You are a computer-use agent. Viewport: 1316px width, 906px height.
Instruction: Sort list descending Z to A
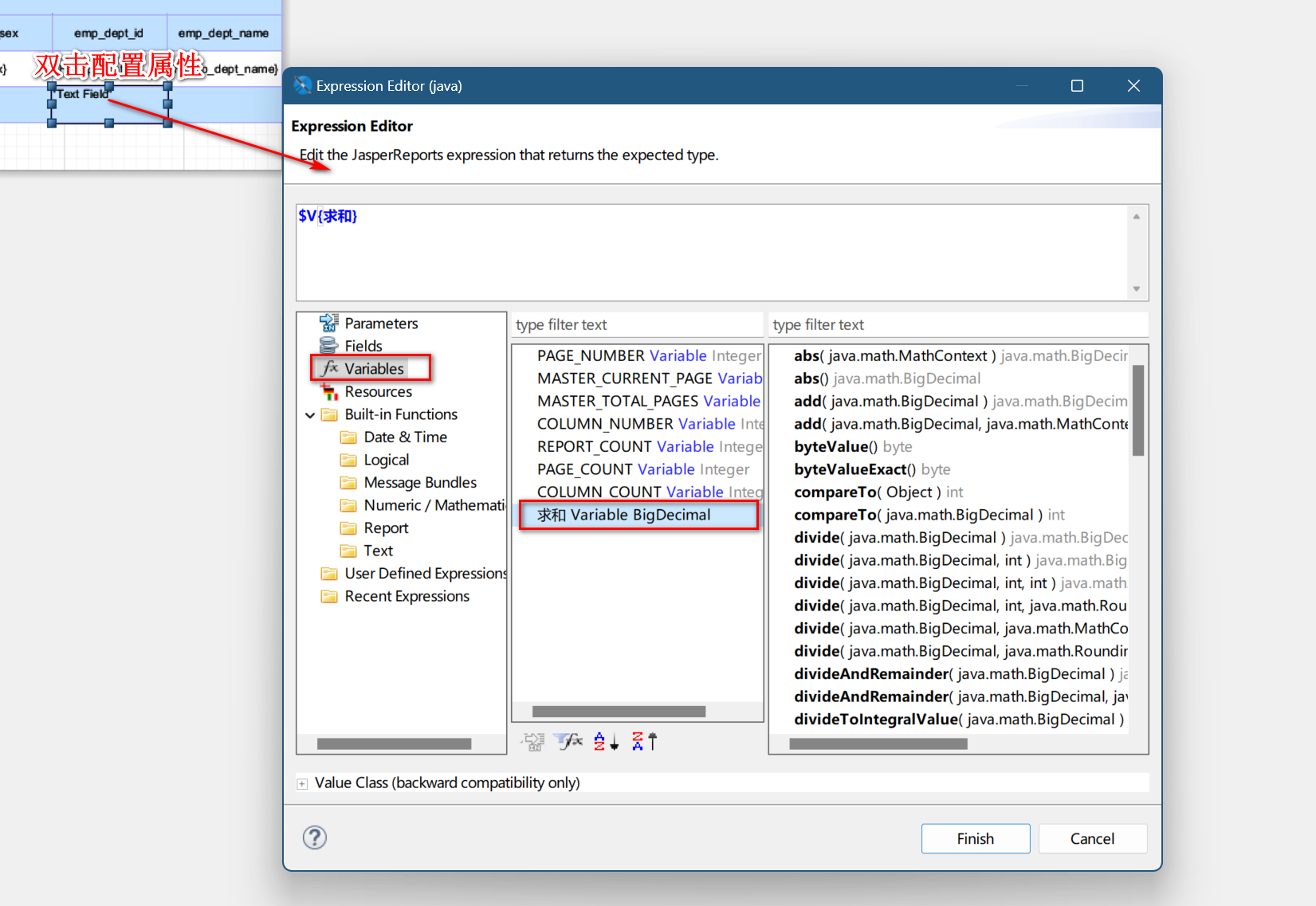643,742
